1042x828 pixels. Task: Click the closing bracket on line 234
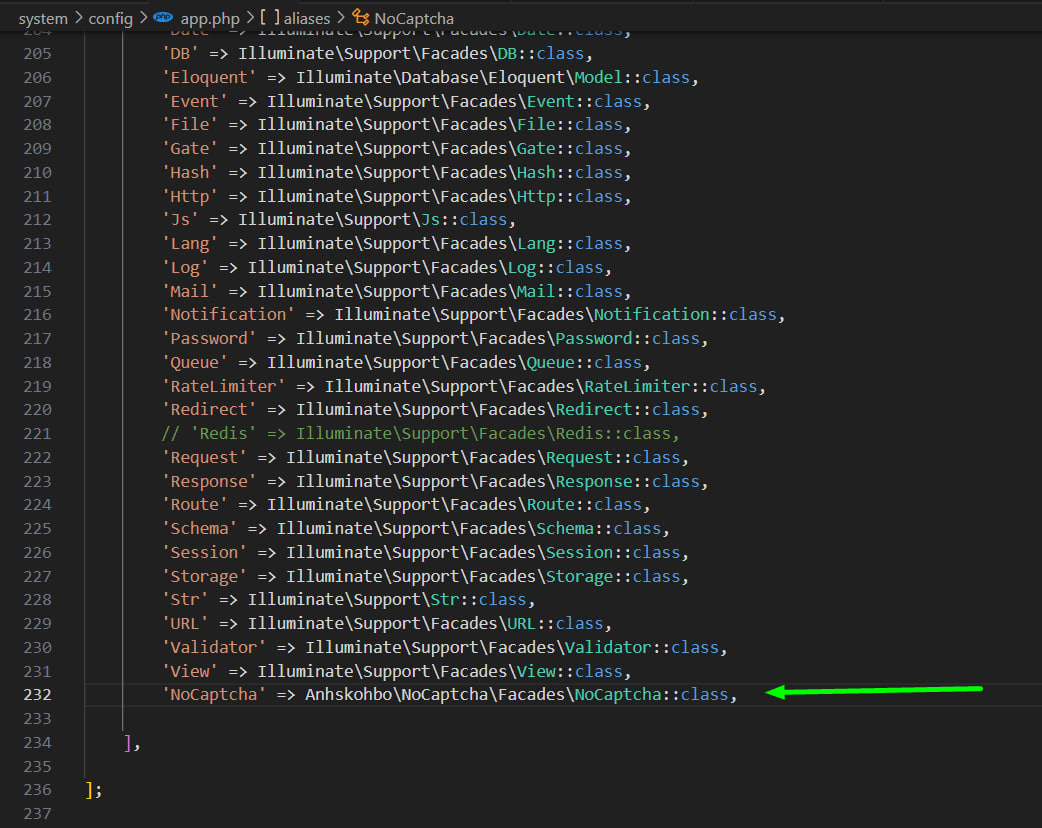click(x=127, y=743)
